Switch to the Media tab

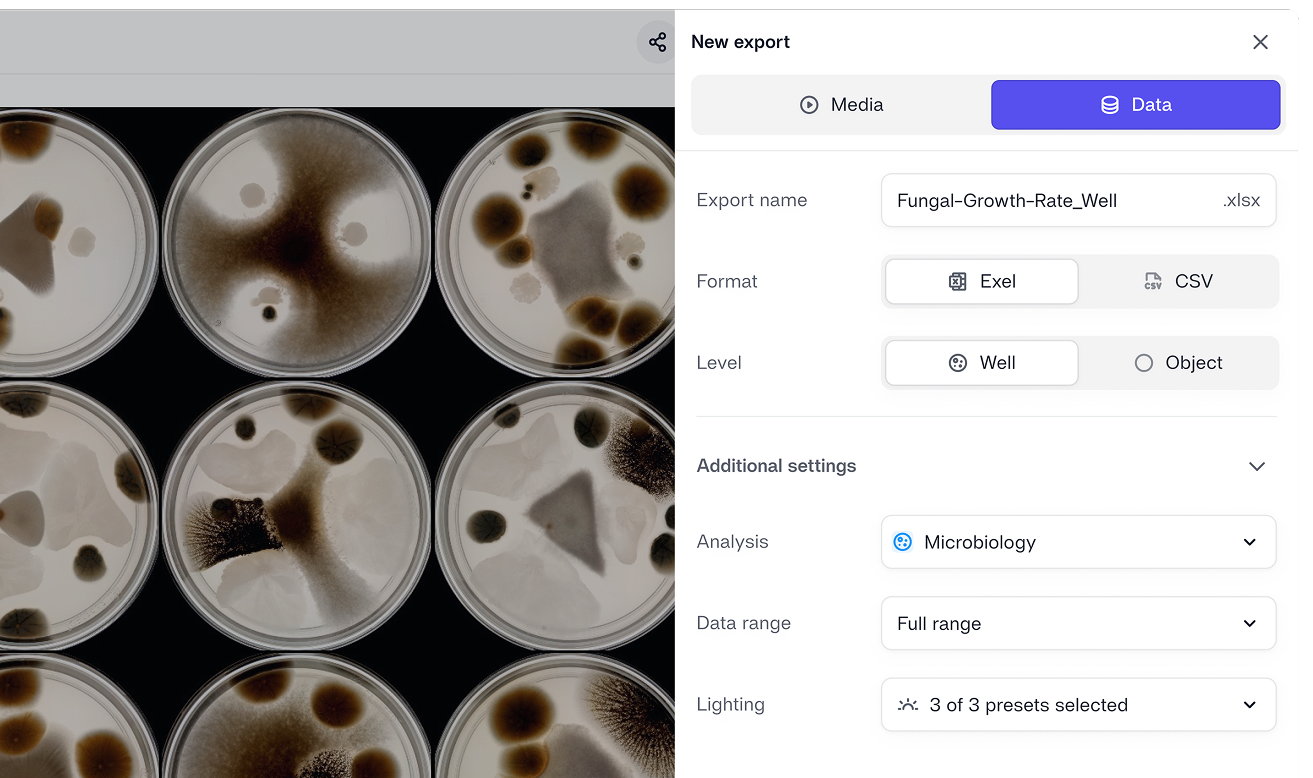[841, 105]
